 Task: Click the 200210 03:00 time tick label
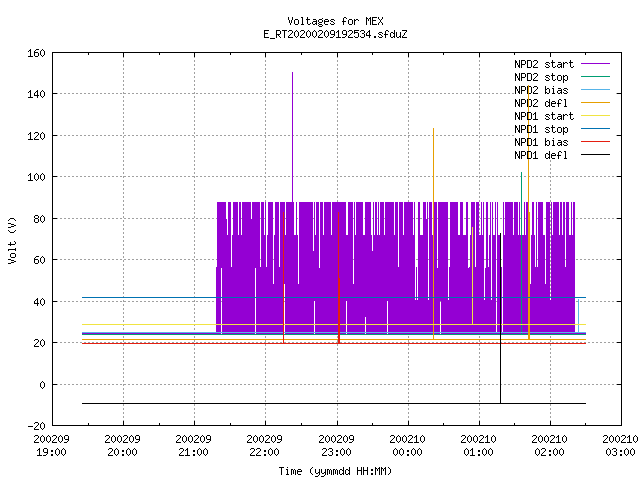click(x=620, y=446)
